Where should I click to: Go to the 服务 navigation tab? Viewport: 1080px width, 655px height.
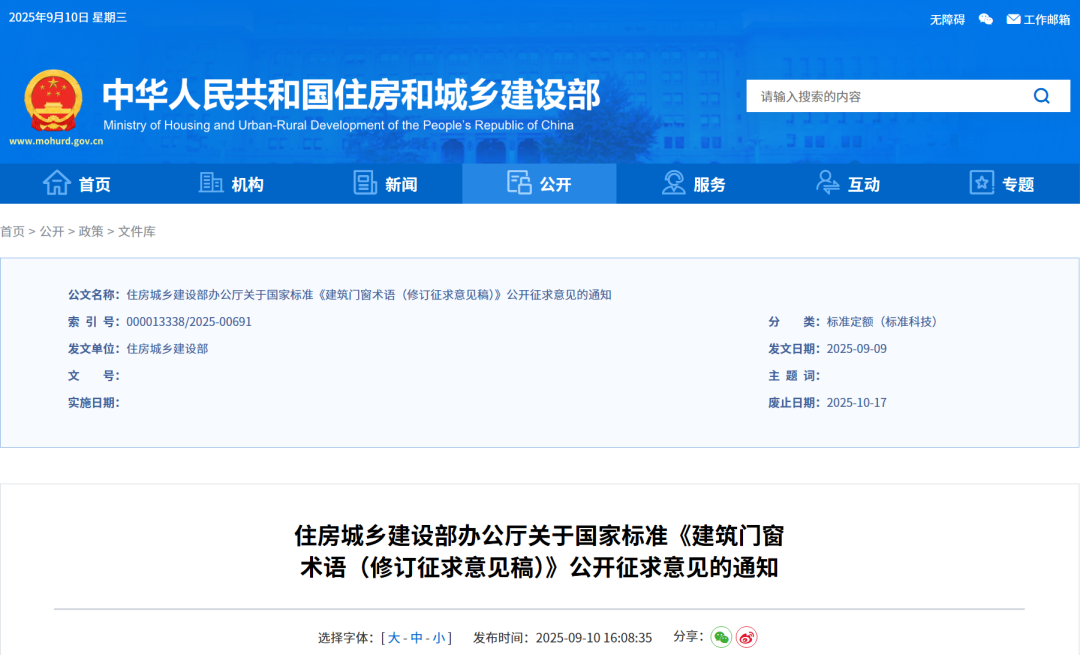[x=694, y=184]
